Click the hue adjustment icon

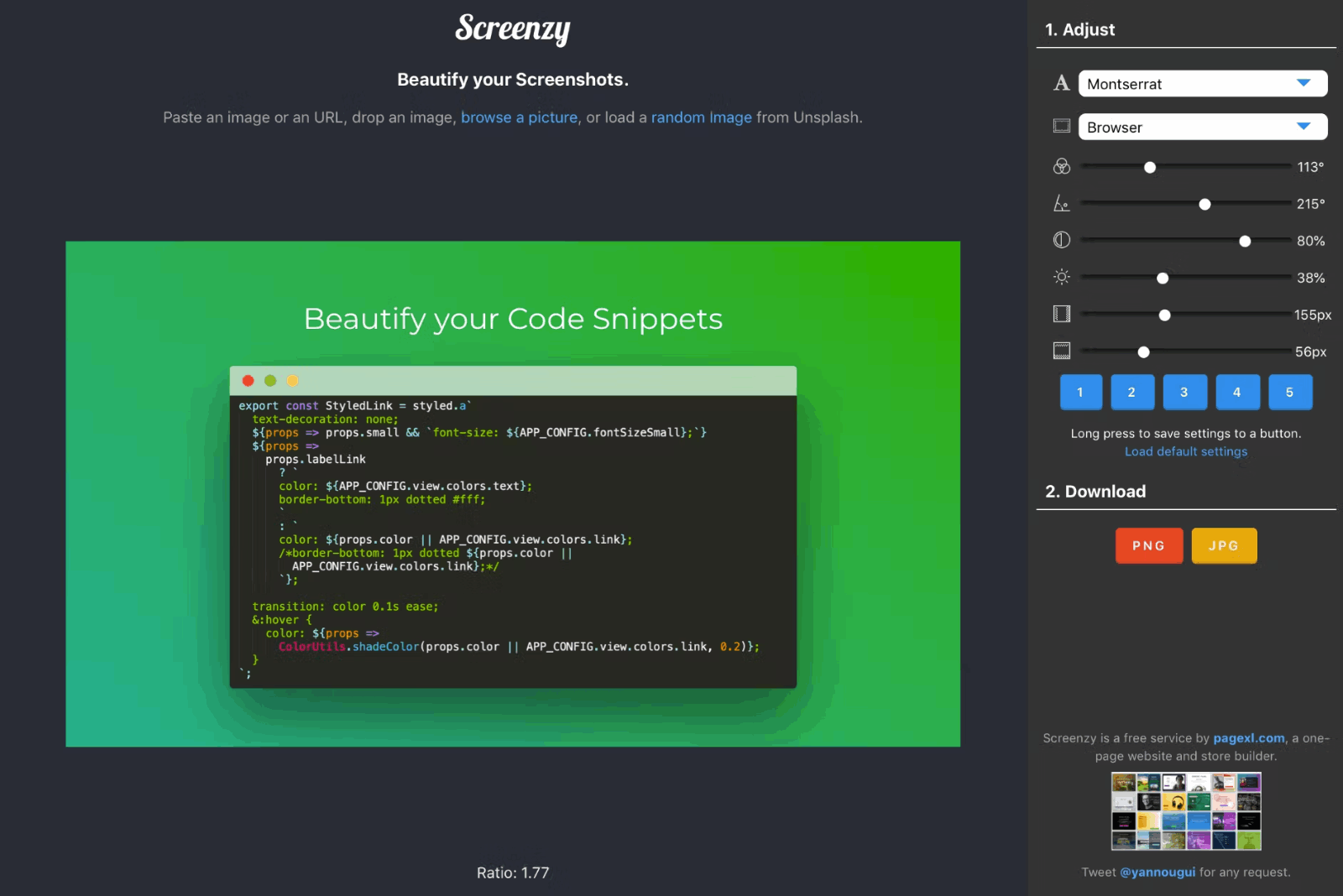(x=1061, y=167)
